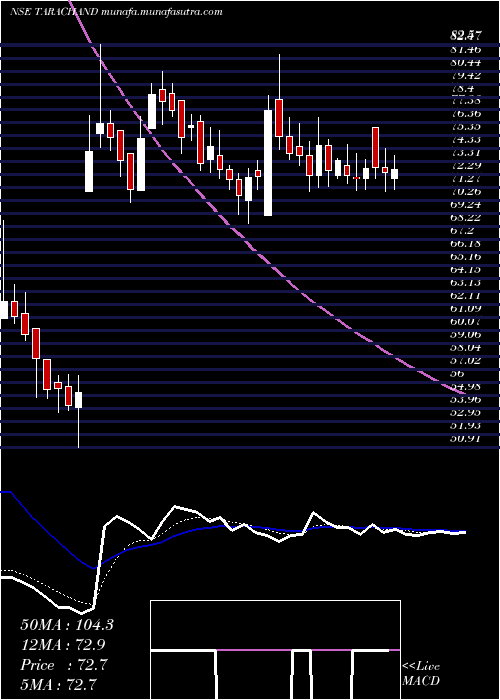
Task: Select the 75.35 price axis label
Action: click(x=466, y=127)
